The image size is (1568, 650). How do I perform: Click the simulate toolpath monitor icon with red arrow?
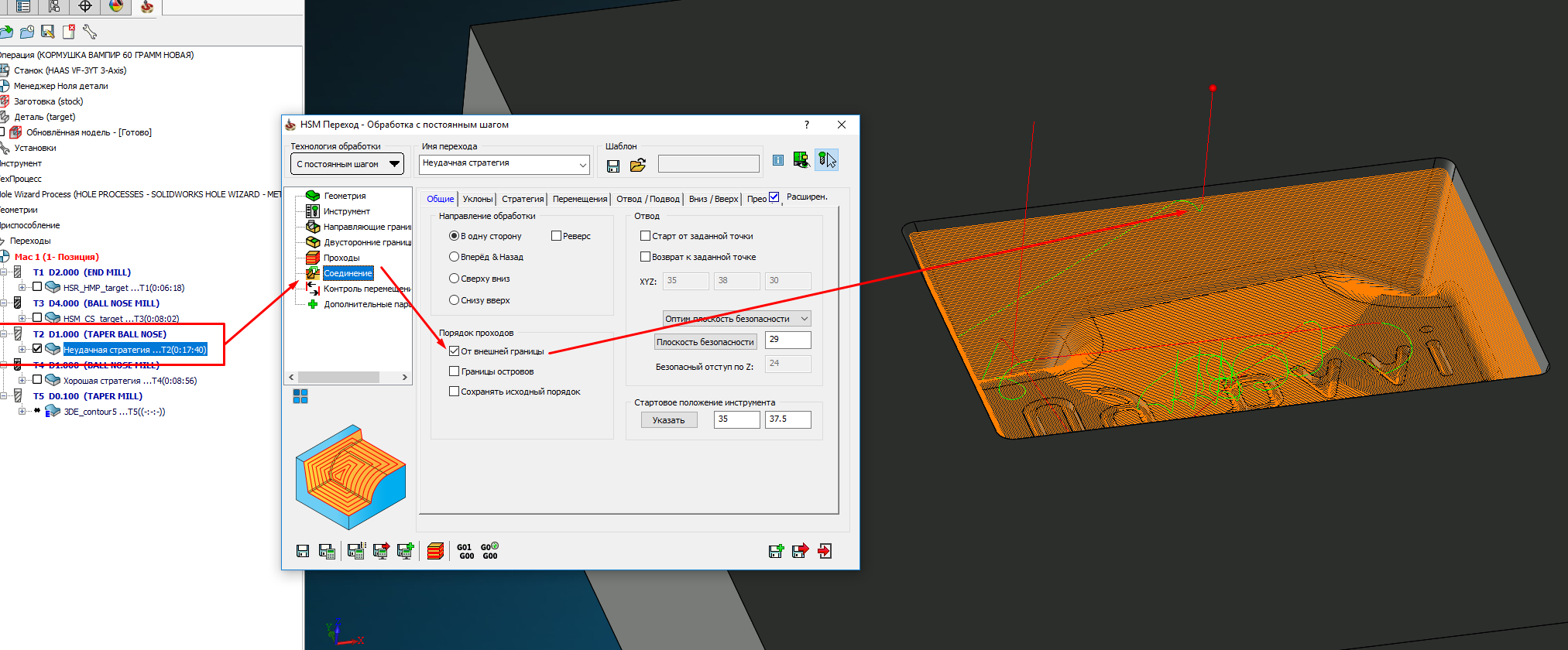(381, 551)
